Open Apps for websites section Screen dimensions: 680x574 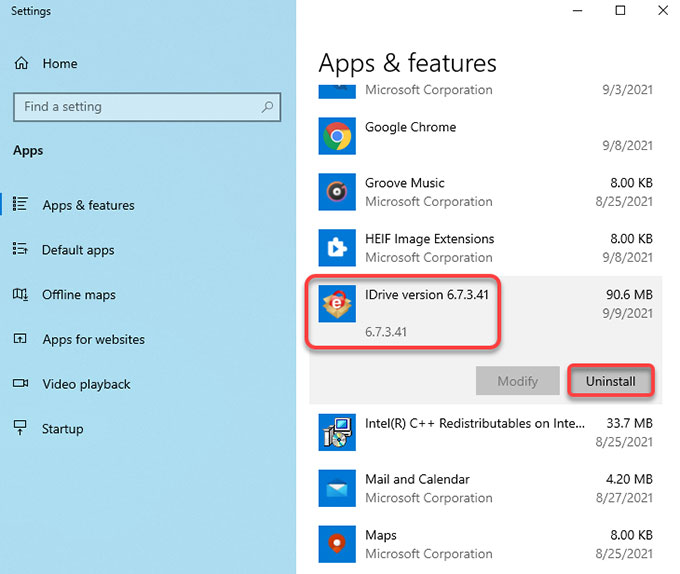tap(94, 339)
